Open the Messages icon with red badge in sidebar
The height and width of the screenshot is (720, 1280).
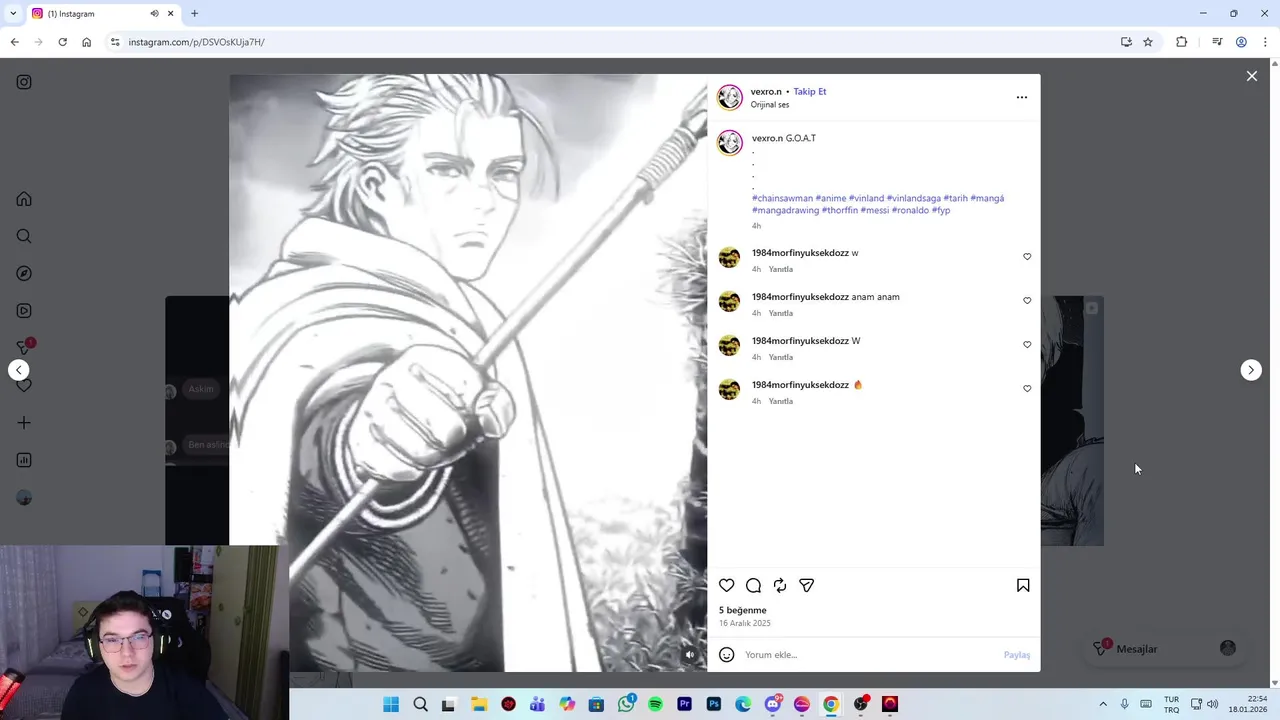25,347
